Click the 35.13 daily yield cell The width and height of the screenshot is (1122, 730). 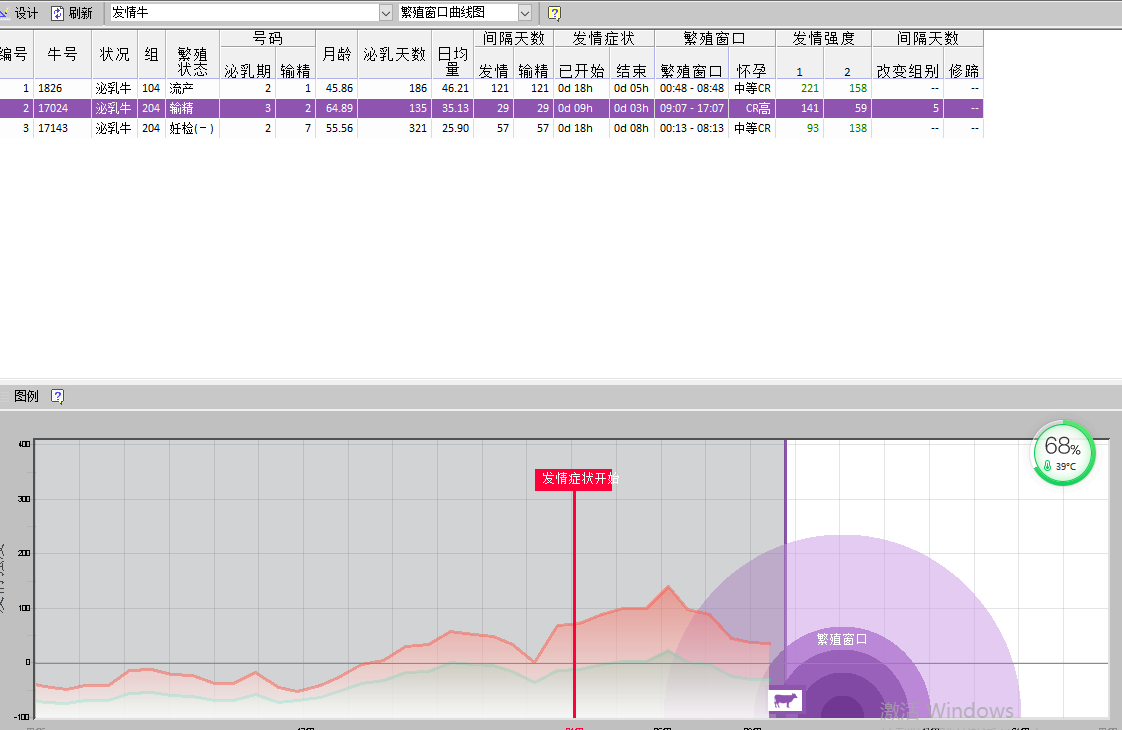(452, 108)
